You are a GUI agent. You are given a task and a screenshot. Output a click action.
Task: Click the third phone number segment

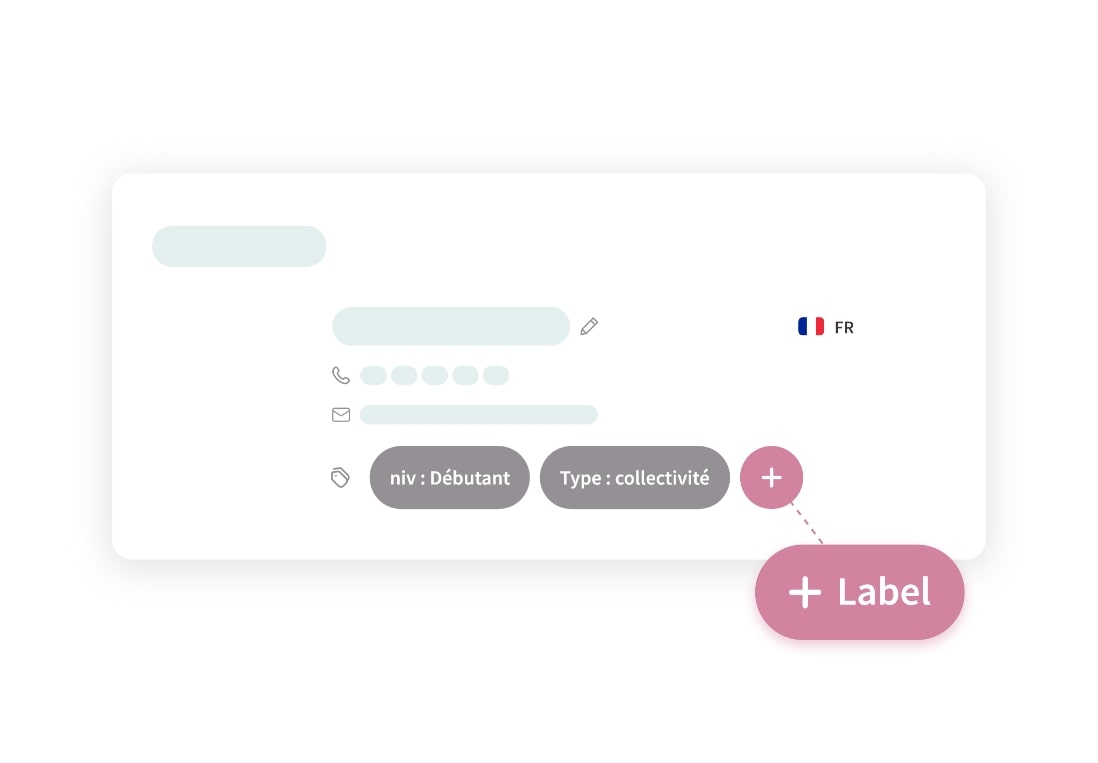coord(434,375)
